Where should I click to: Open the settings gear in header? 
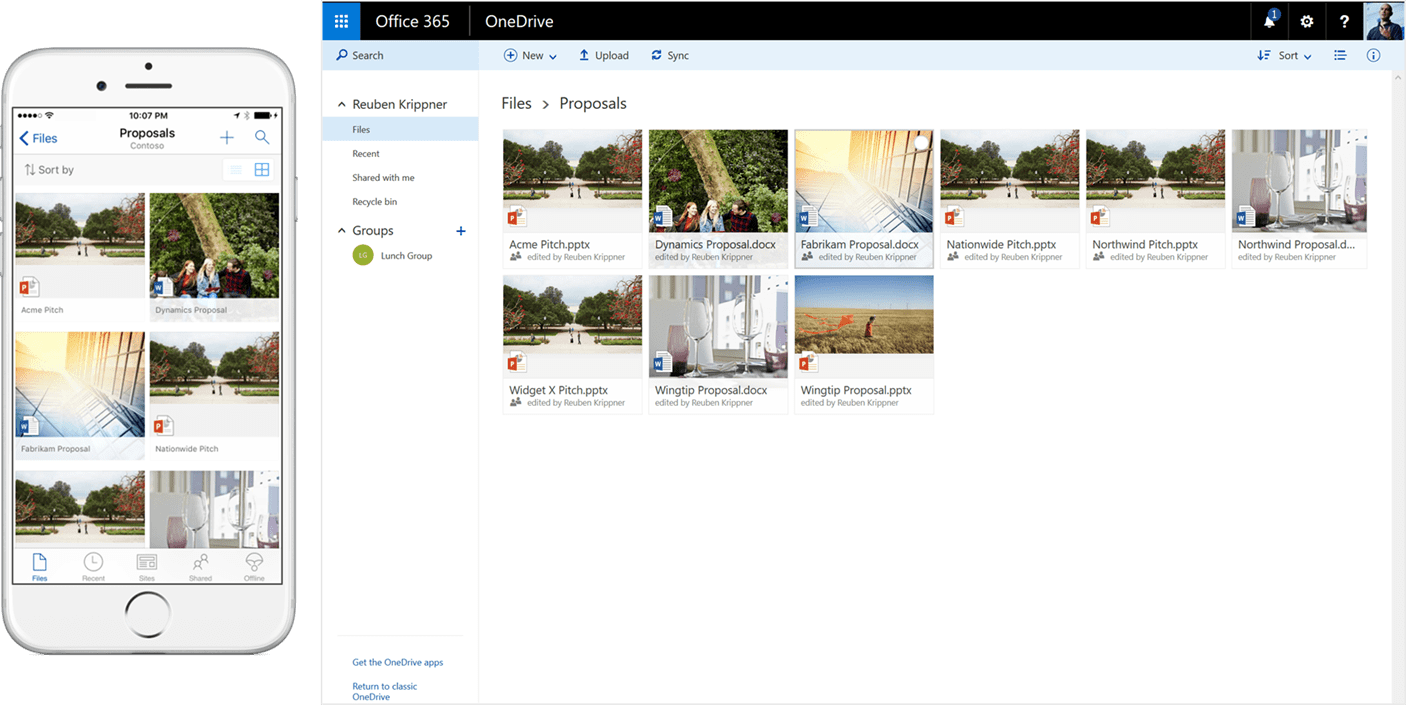click(1307, 21)
